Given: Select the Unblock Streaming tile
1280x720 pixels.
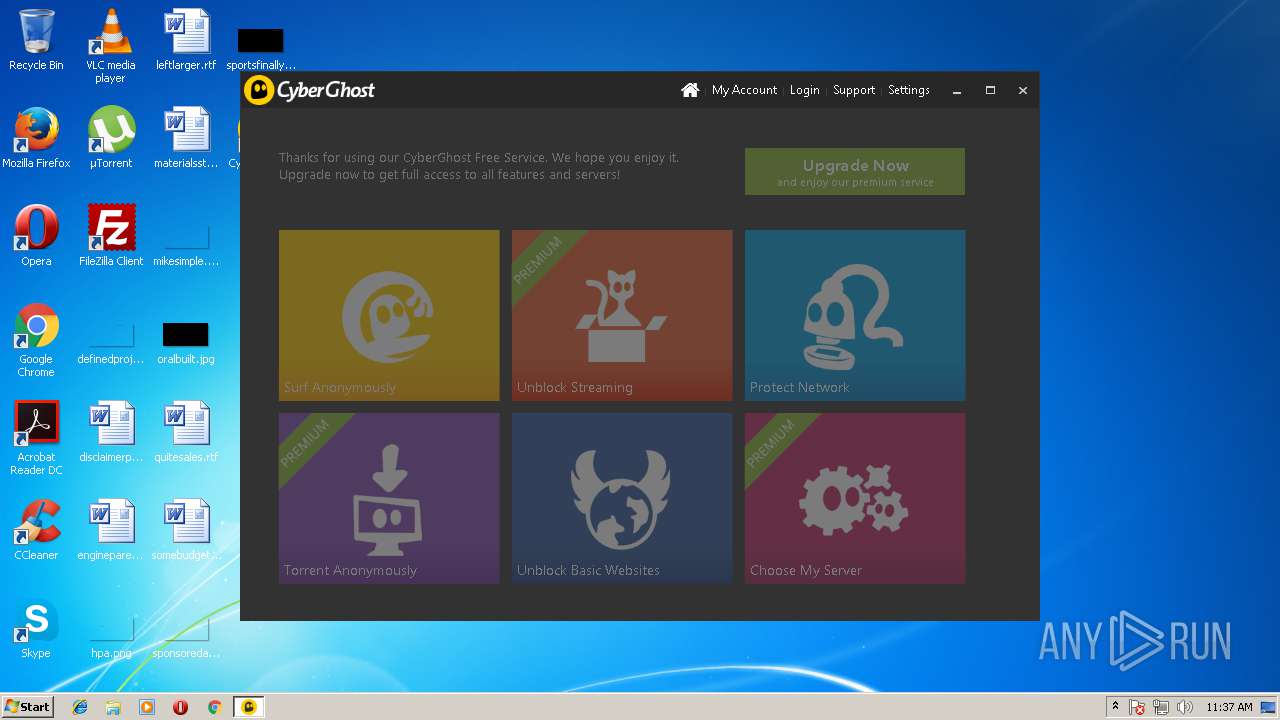Looking at the screenshot, I should tap(622, 315).
